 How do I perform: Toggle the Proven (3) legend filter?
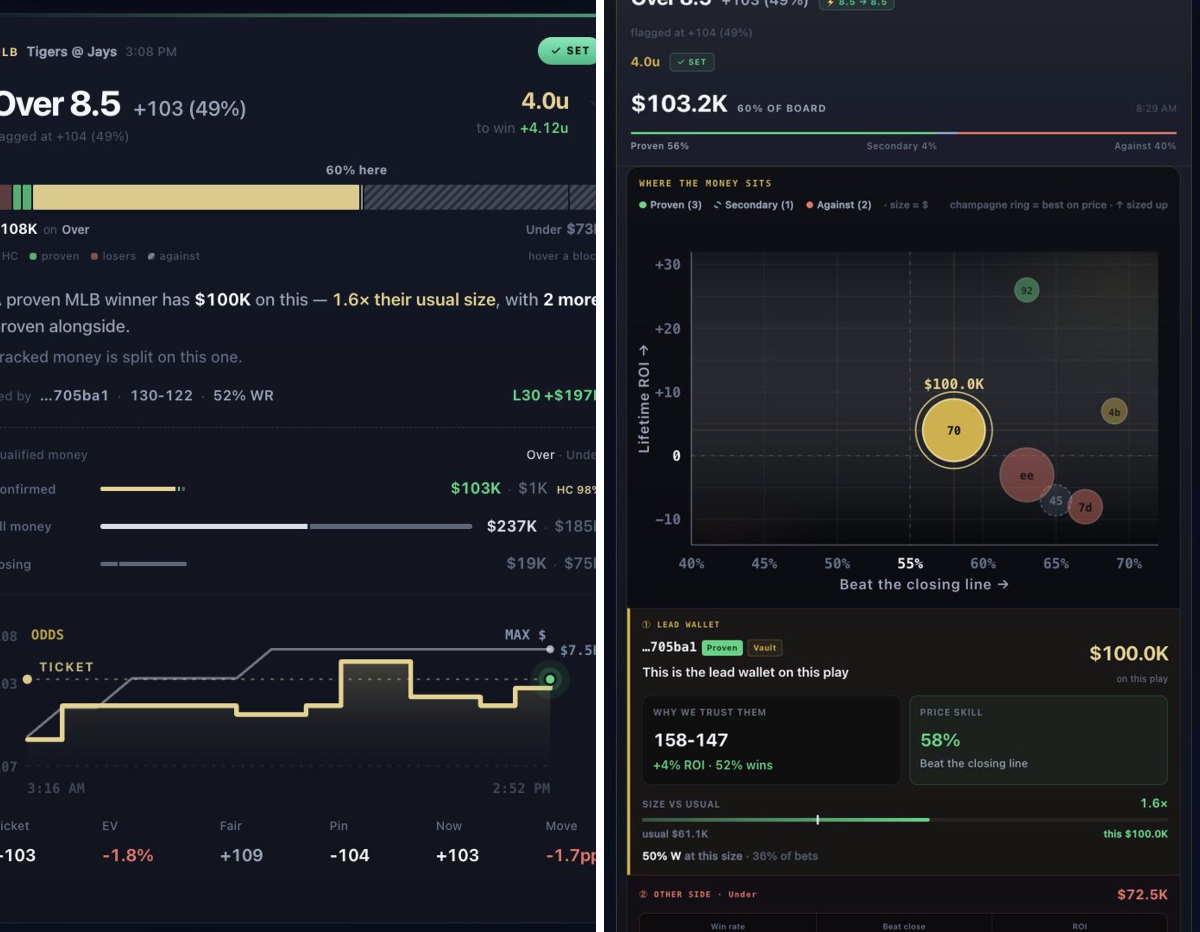670,205
